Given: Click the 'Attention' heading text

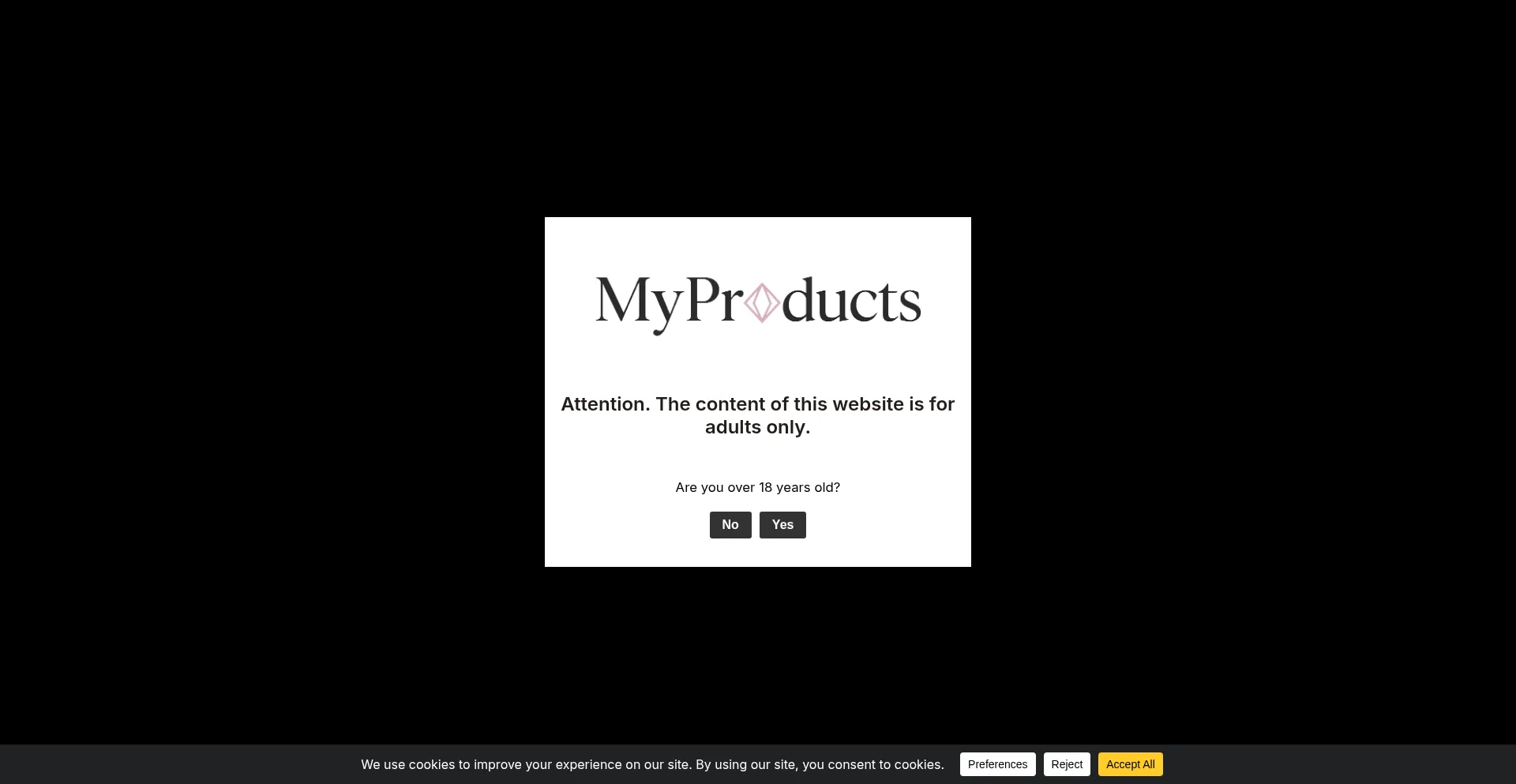Looking at the screenshot, I should (x=605, y=404).
